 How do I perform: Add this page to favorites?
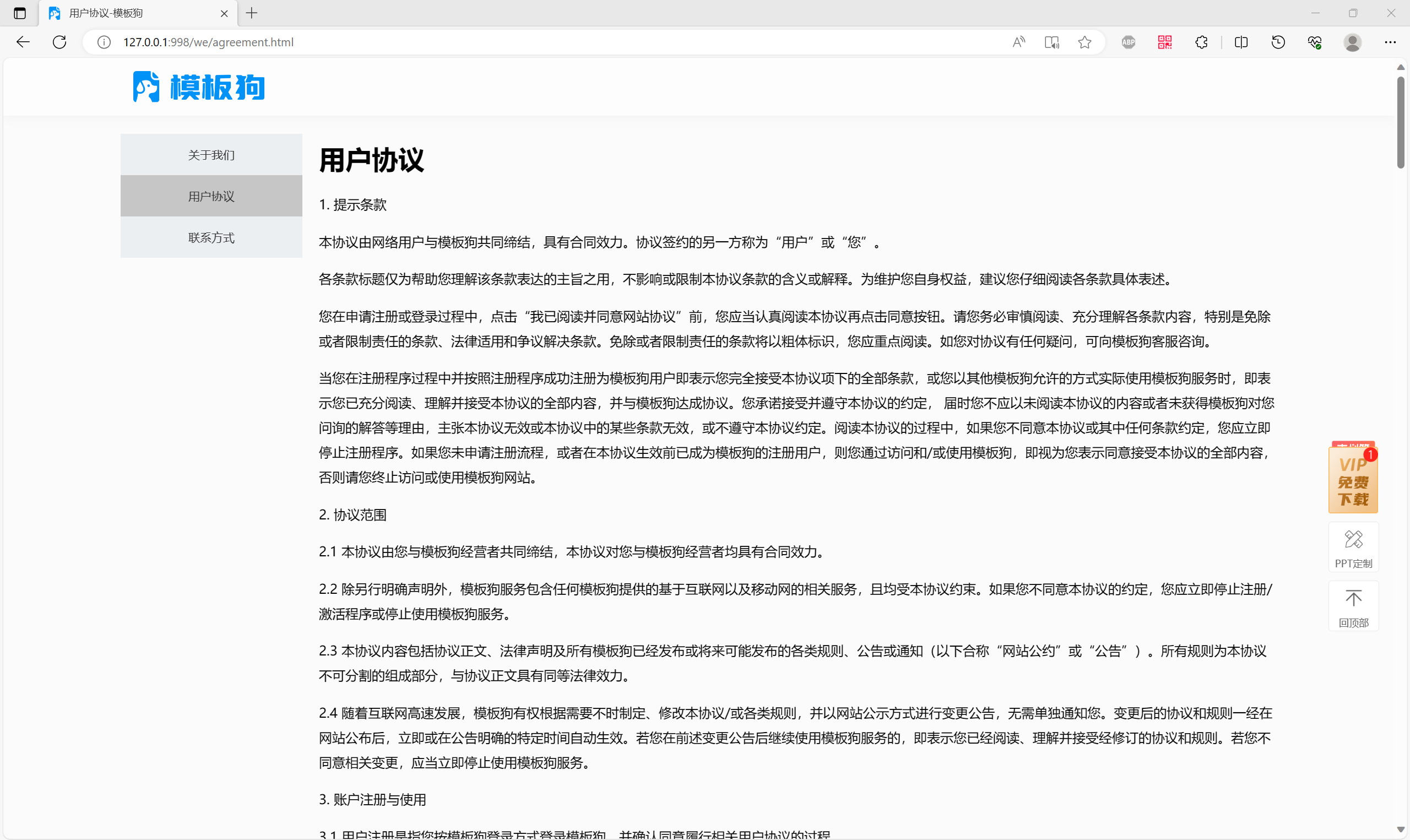[1084, 42]
